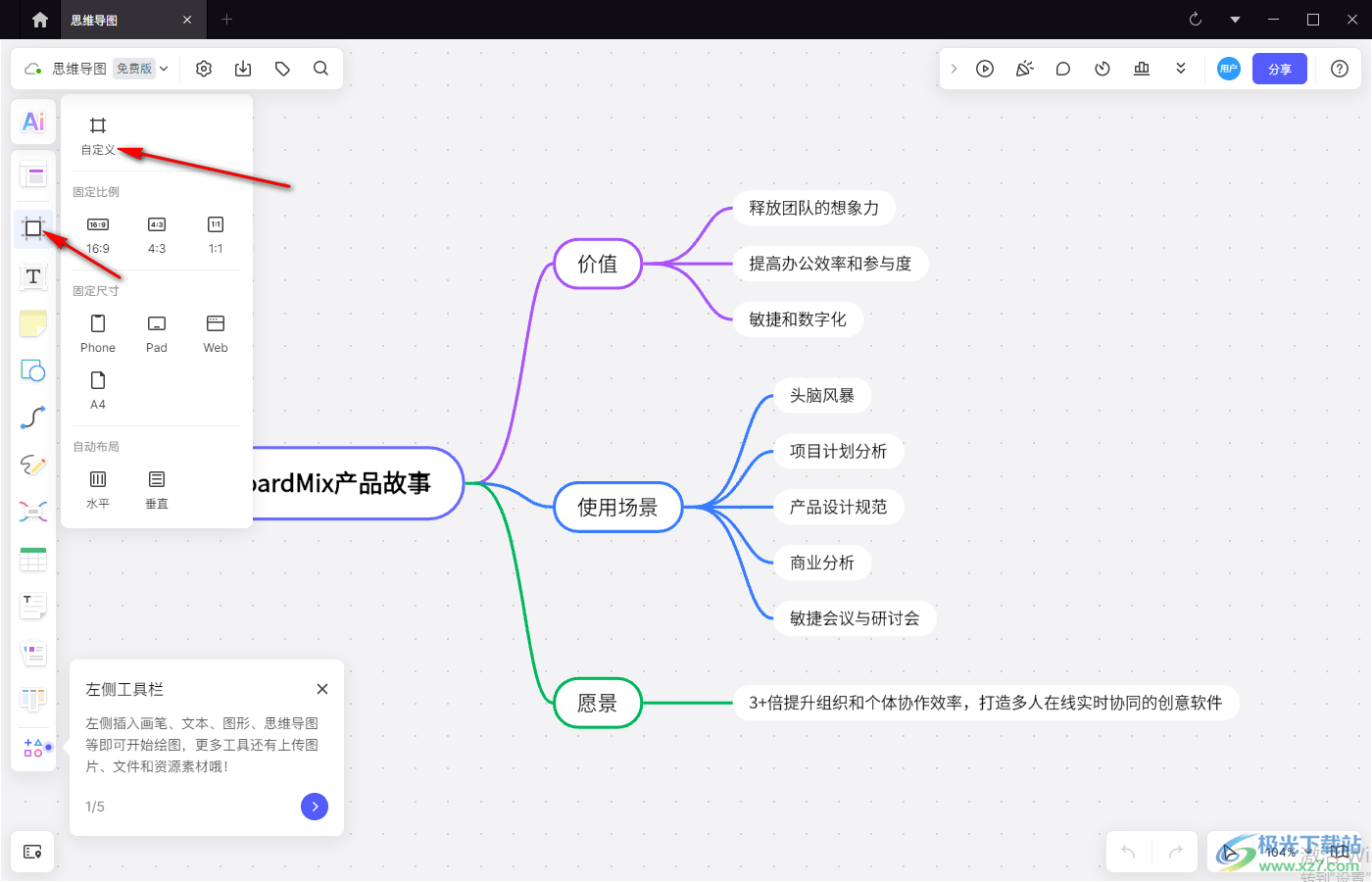Expand more toolbar options double chevron
Image resolution: width=1372 pixels, height=882 pixels.
pyautogui.click(x=1181, y=69)
